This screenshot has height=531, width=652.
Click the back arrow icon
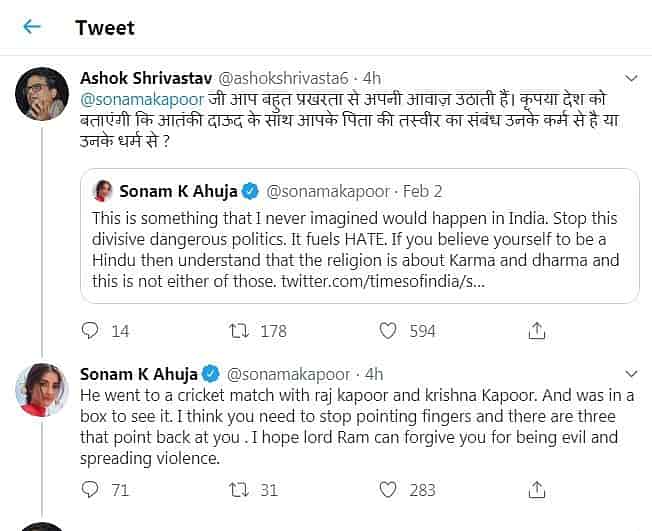point(32,27)
